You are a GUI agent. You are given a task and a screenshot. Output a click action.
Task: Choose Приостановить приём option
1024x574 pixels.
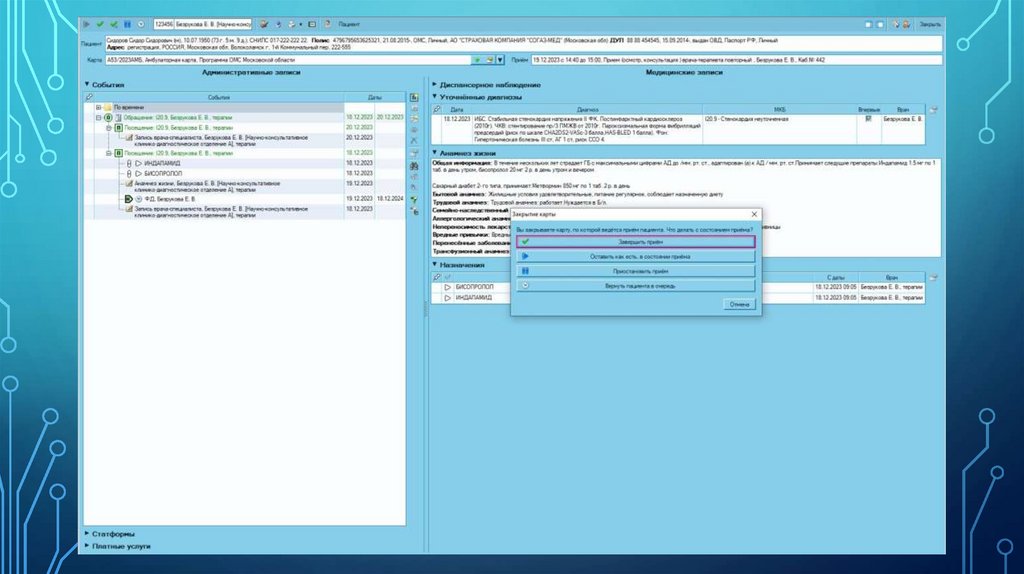635,271
